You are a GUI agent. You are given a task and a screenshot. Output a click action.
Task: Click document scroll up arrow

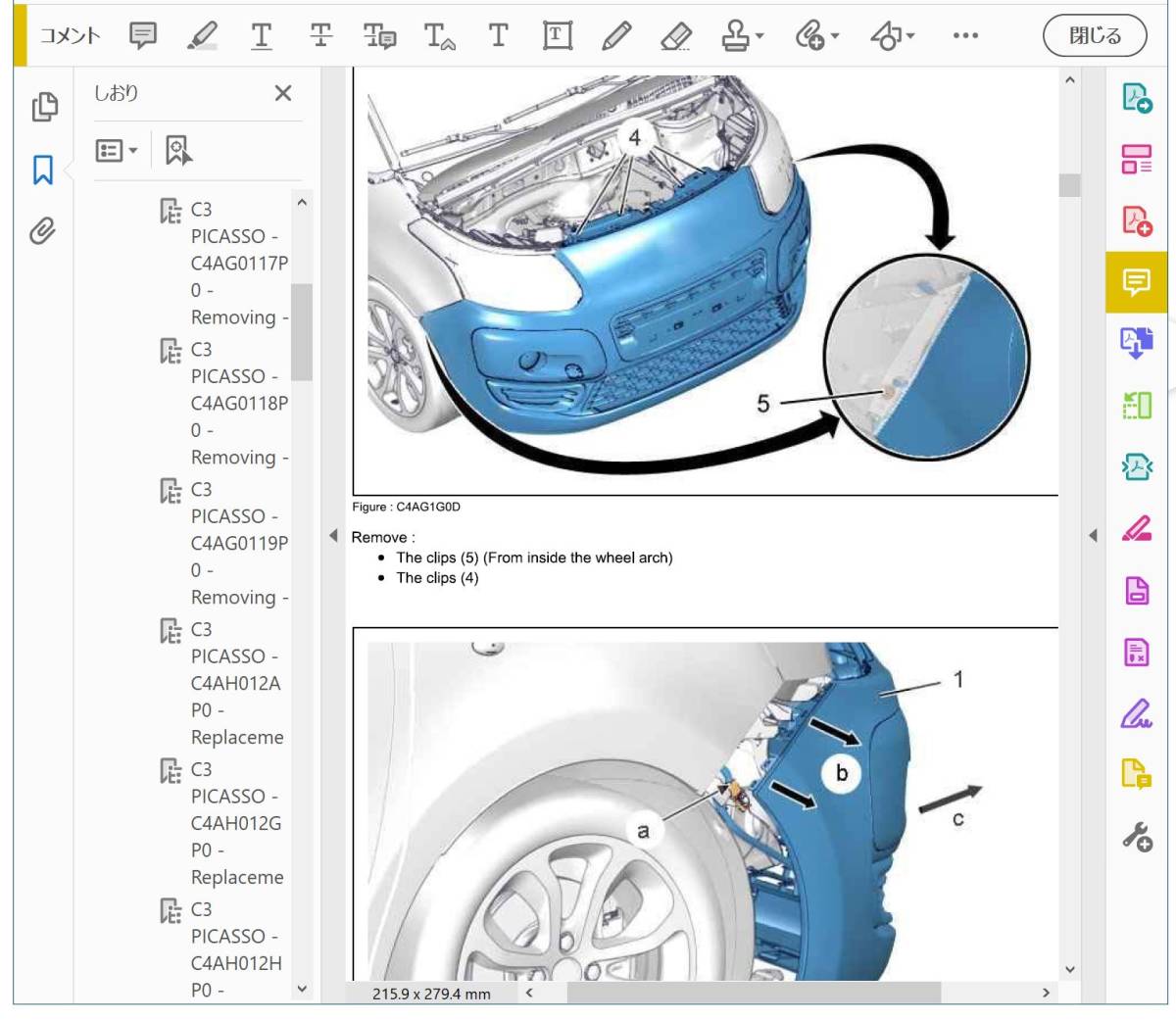(1069, 80)
